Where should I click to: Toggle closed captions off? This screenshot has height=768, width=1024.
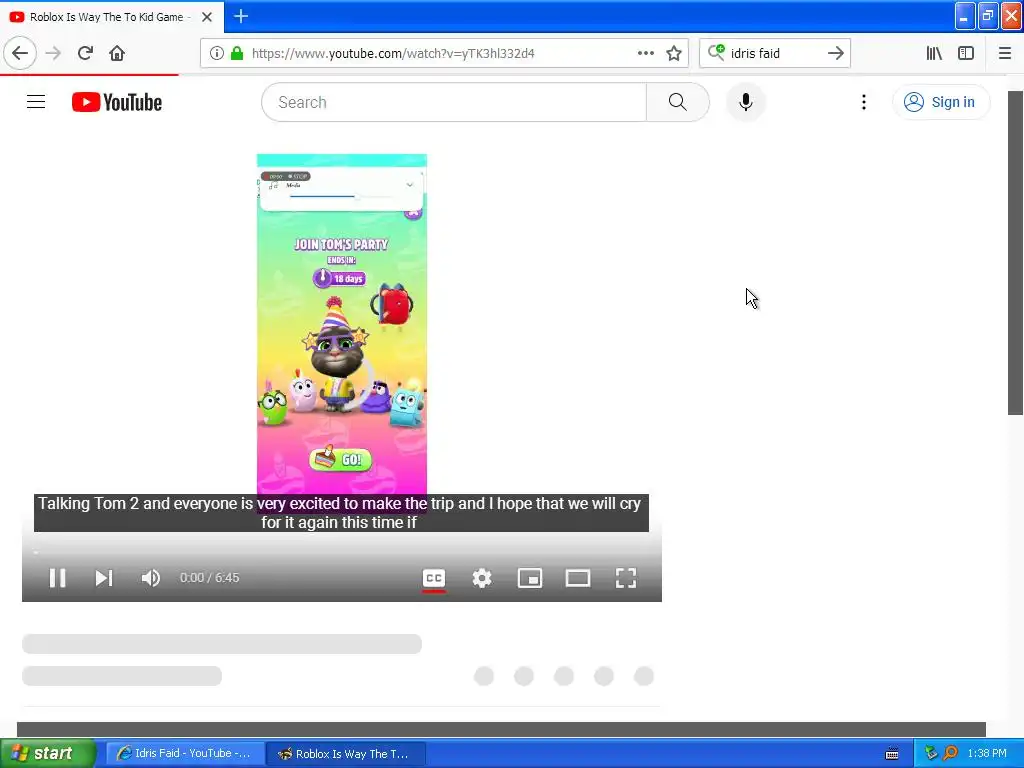point(434,579)
